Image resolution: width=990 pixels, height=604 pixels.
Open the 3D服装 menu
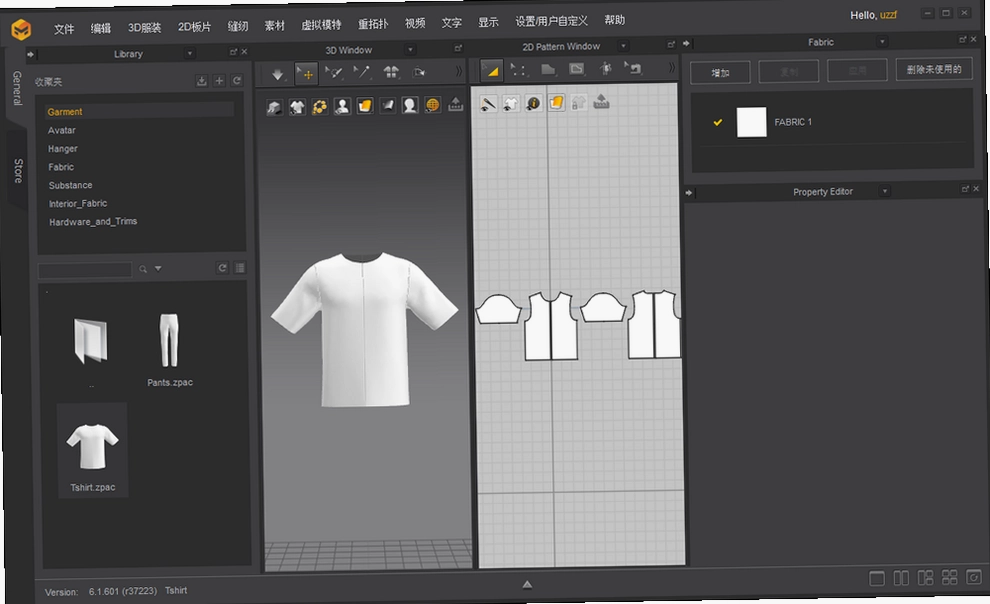145,28
